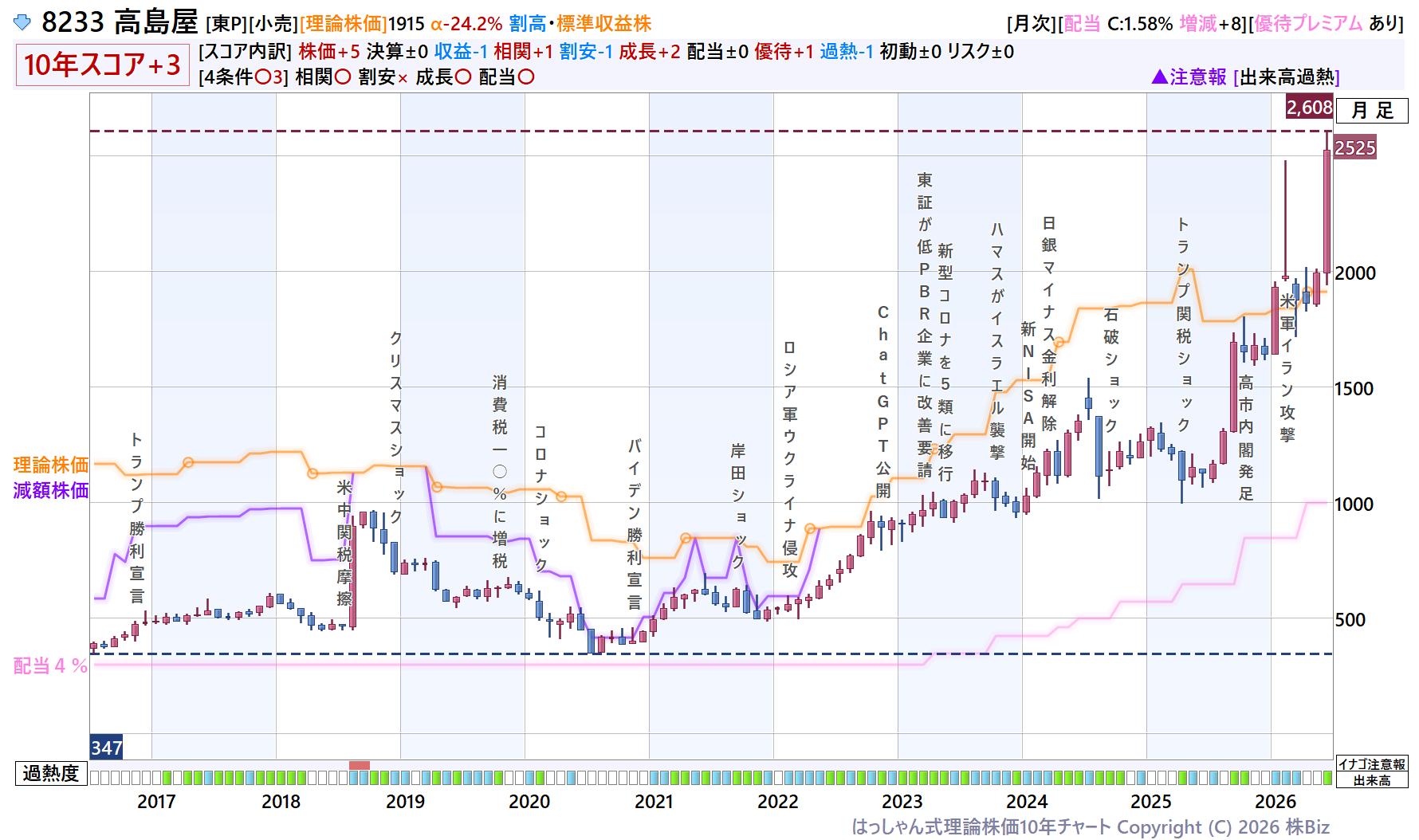Click the 東証が低PBR企業に改善要請 annotation
The width and height of the screenshot is (1419, 840).
coord(925,324)
